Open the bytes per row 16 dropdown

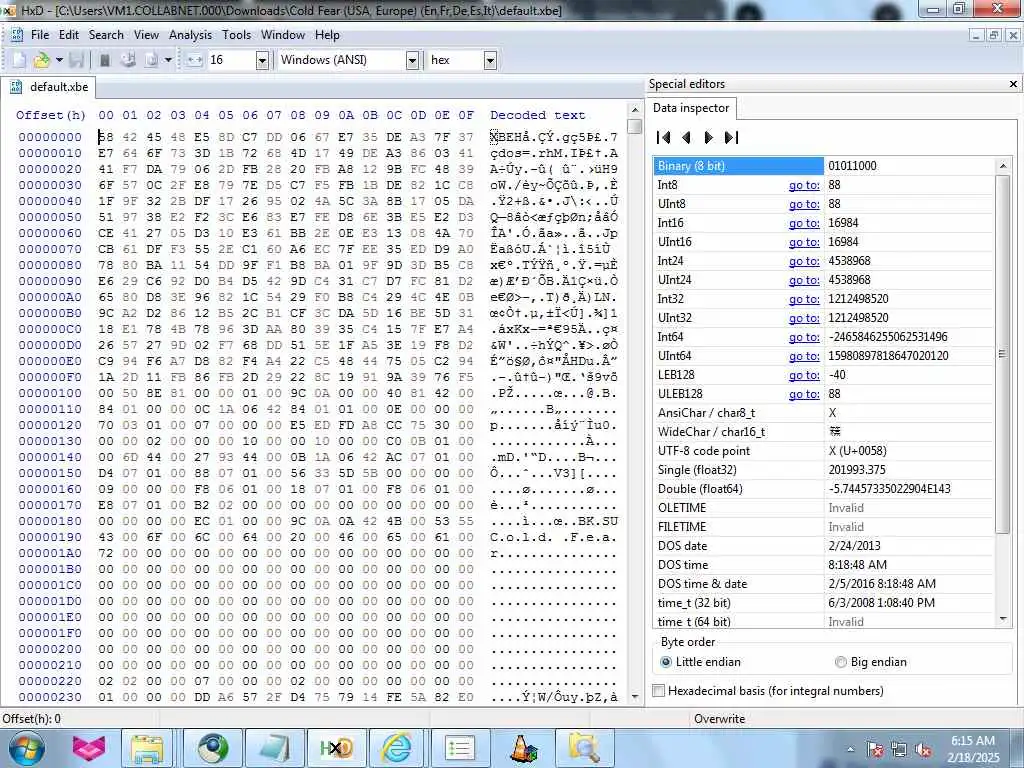262,61
